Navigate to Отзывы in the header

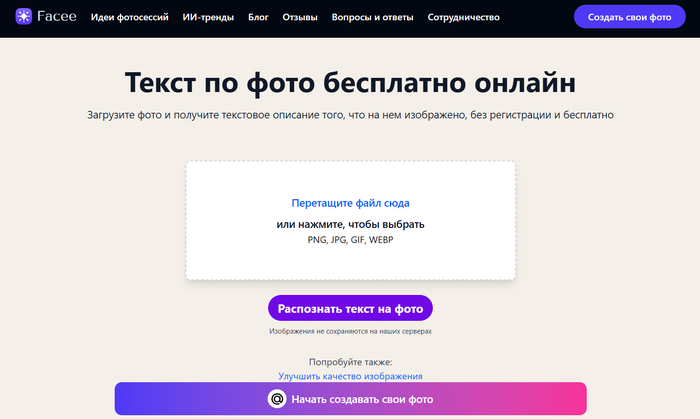coord(300,18)
